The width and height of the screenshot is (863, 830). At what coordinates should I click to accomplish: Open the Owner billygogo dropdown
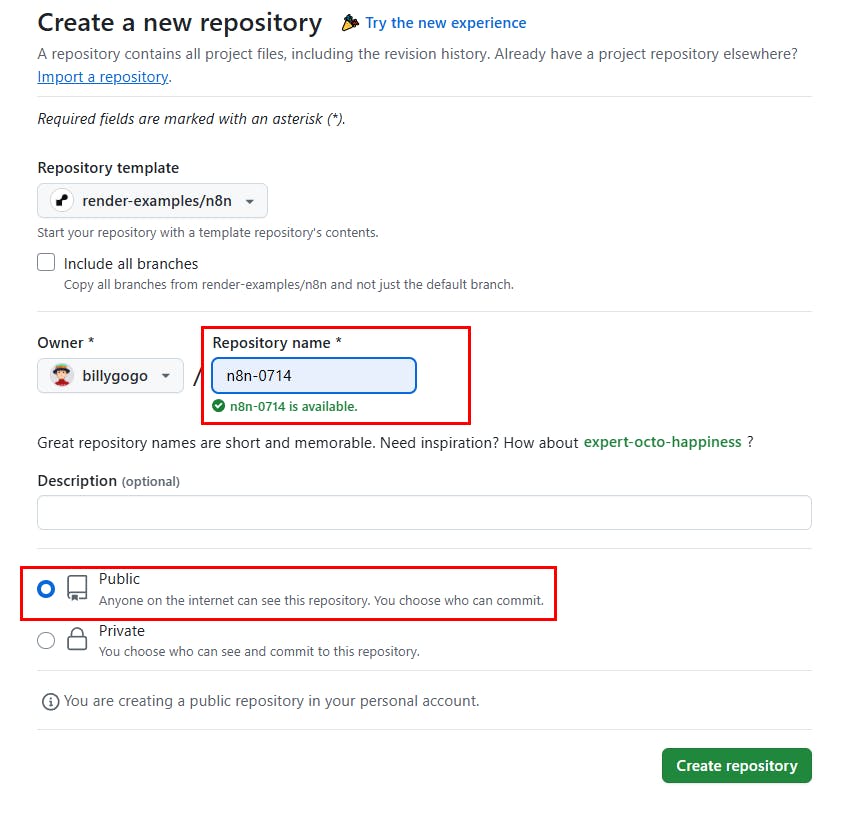pos(111,375)
